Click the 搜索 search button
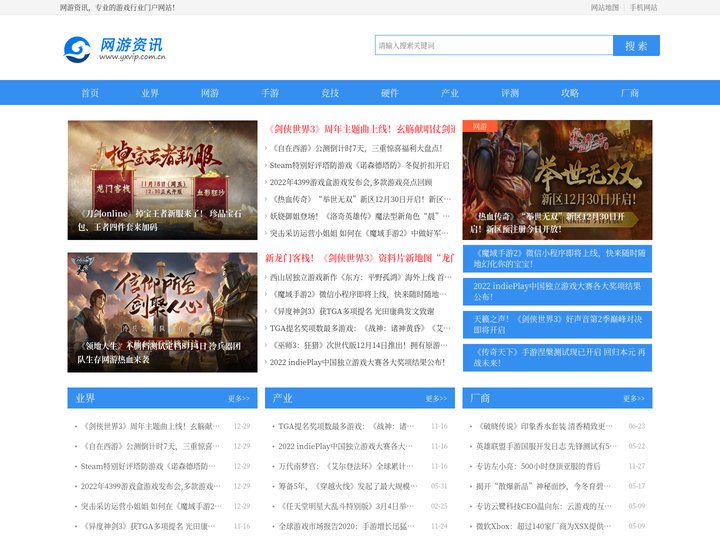Image resolution: width=720 pixels, height=540 pixels. coord(636,45)
